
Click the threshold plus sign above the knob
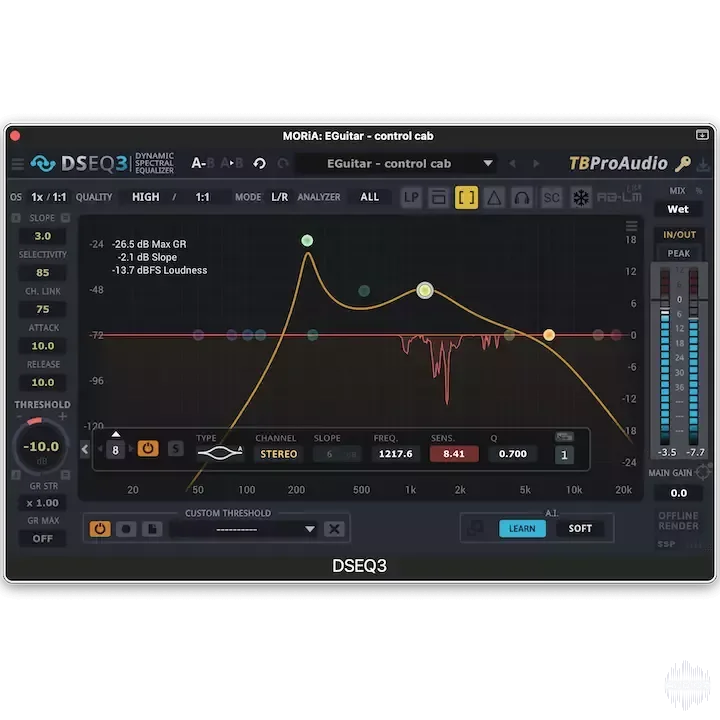pyautogui.click(x=63, y=416)
